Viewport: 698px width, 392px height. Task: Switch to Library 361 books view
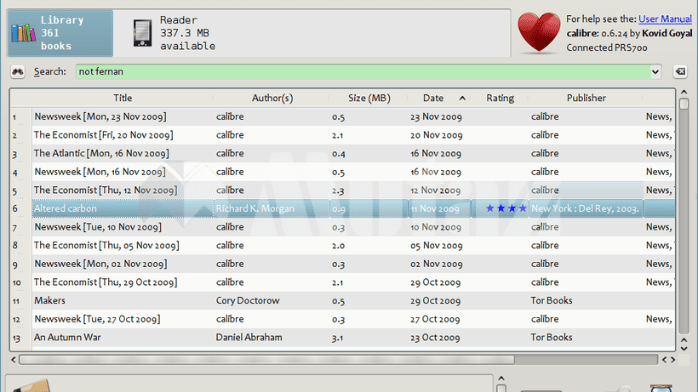pyautogui.click(x=61, y=33)
